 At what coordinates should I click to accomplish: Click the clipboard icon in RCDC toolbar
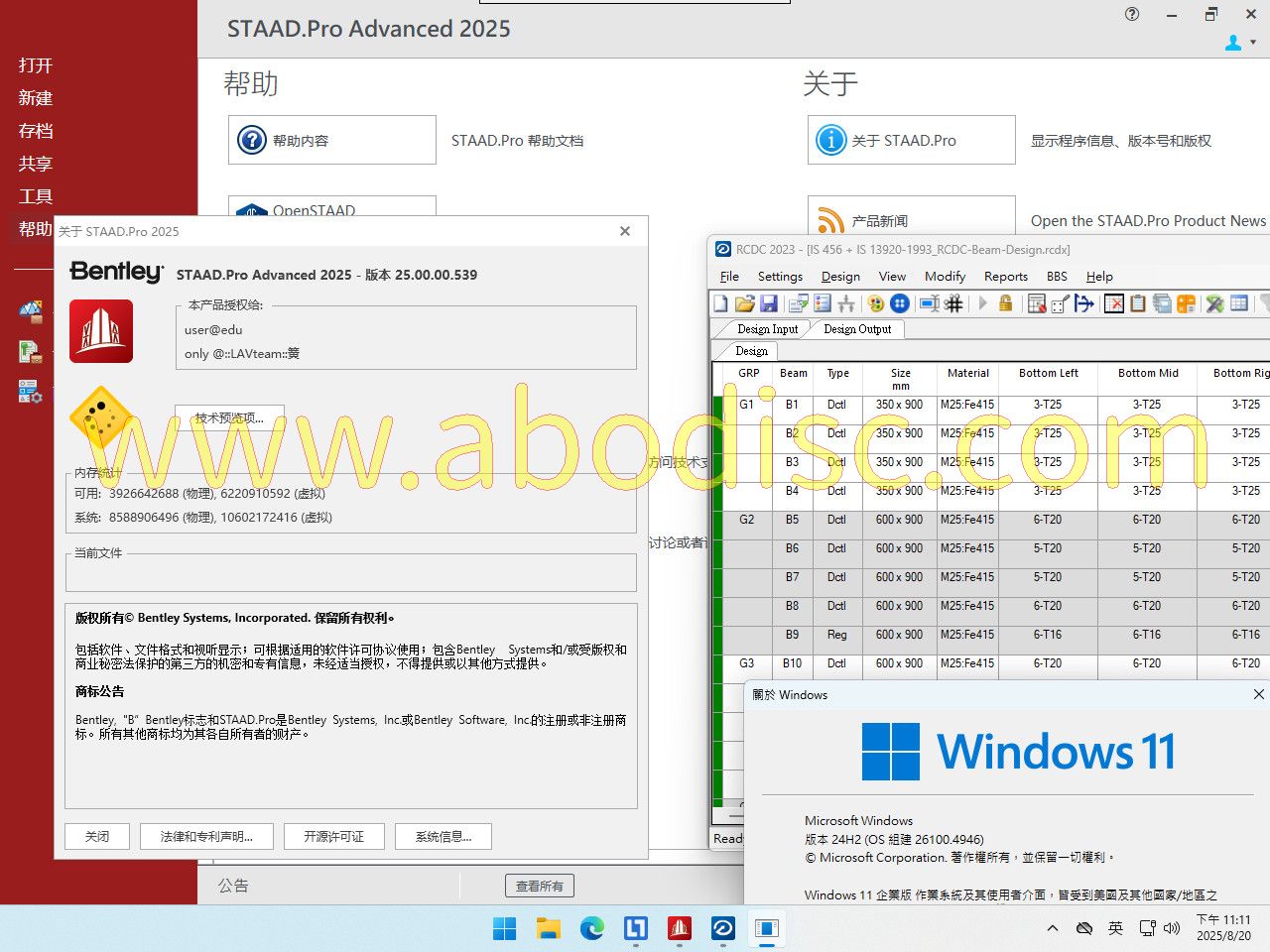point(1138,303)
